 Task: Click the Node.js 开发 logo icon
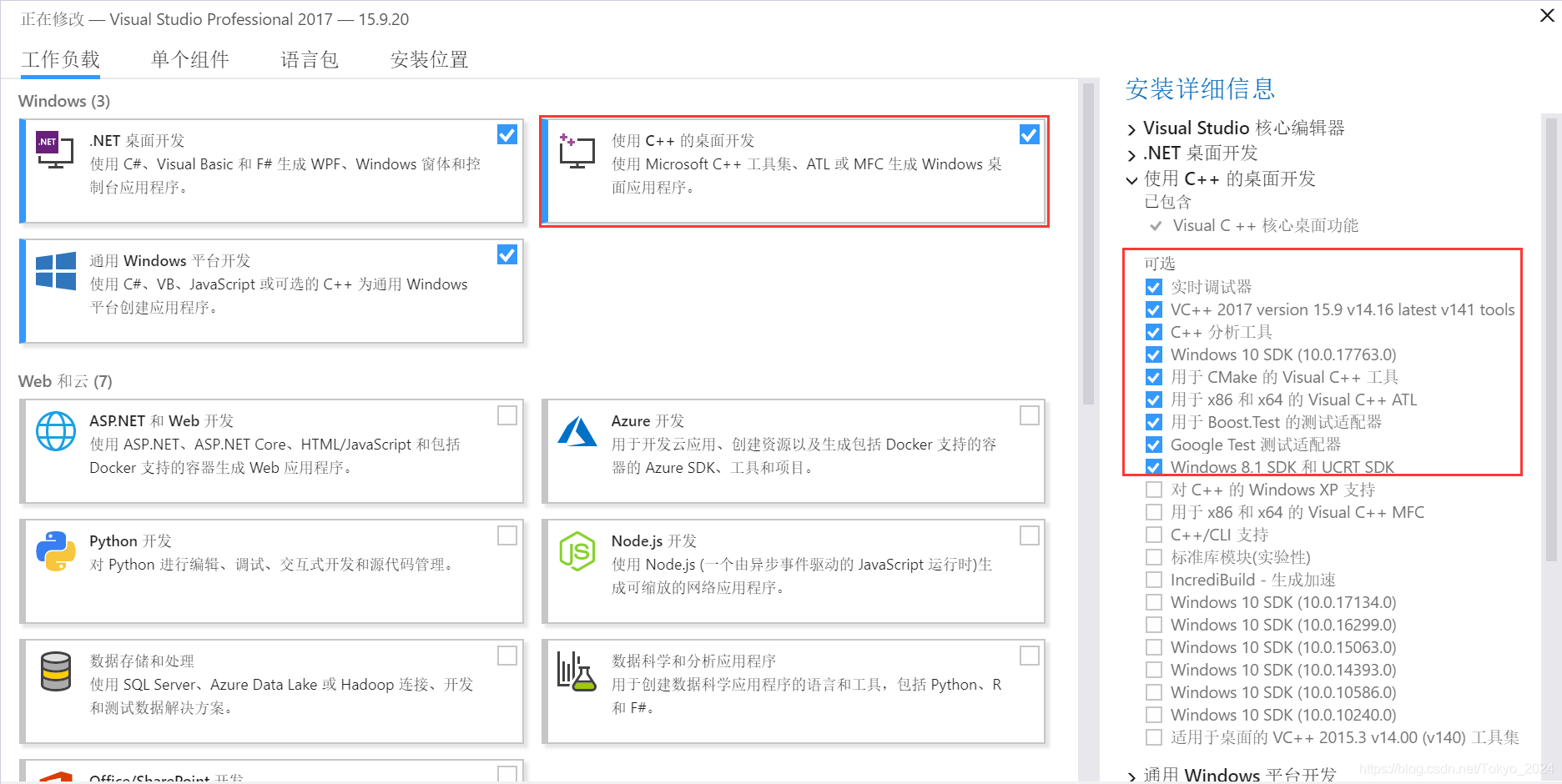coord(577,551)
